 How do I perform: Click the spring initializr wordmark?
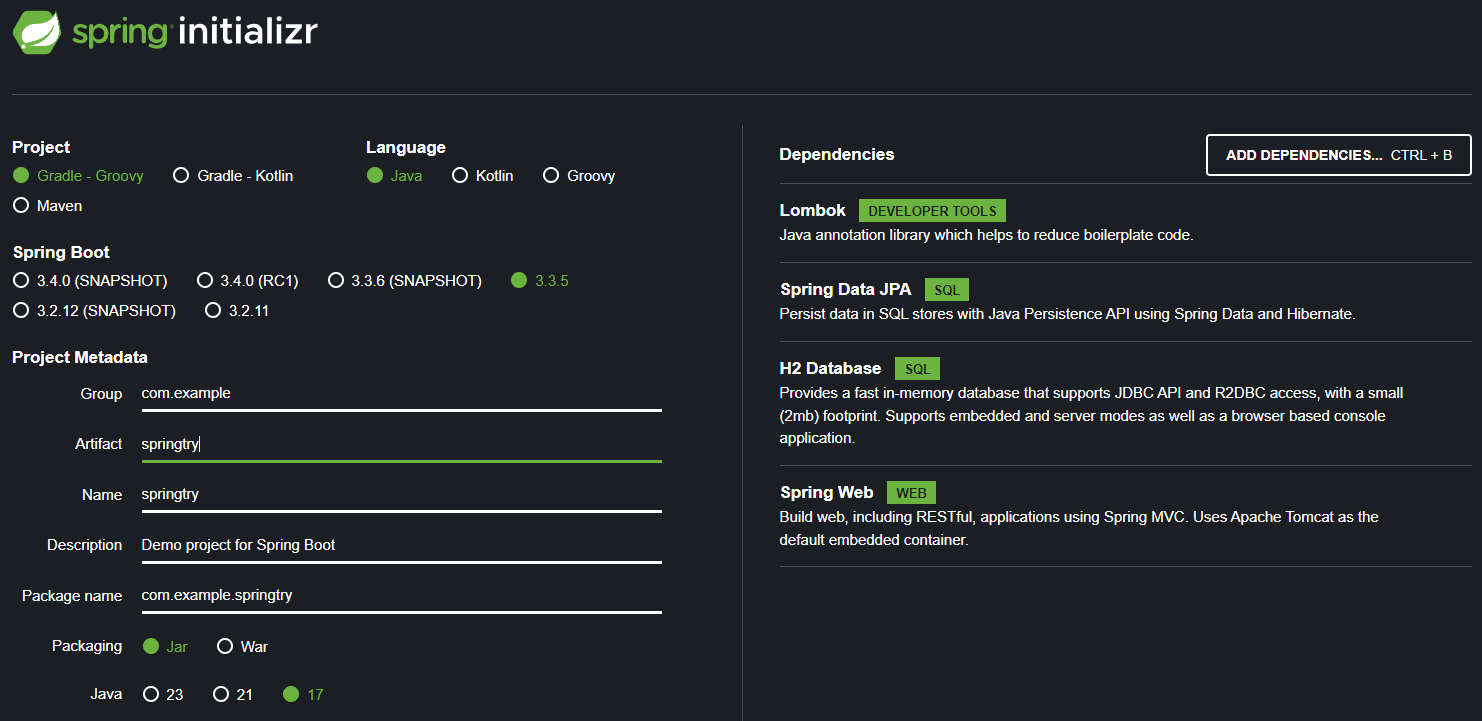(x=194, y=32)
